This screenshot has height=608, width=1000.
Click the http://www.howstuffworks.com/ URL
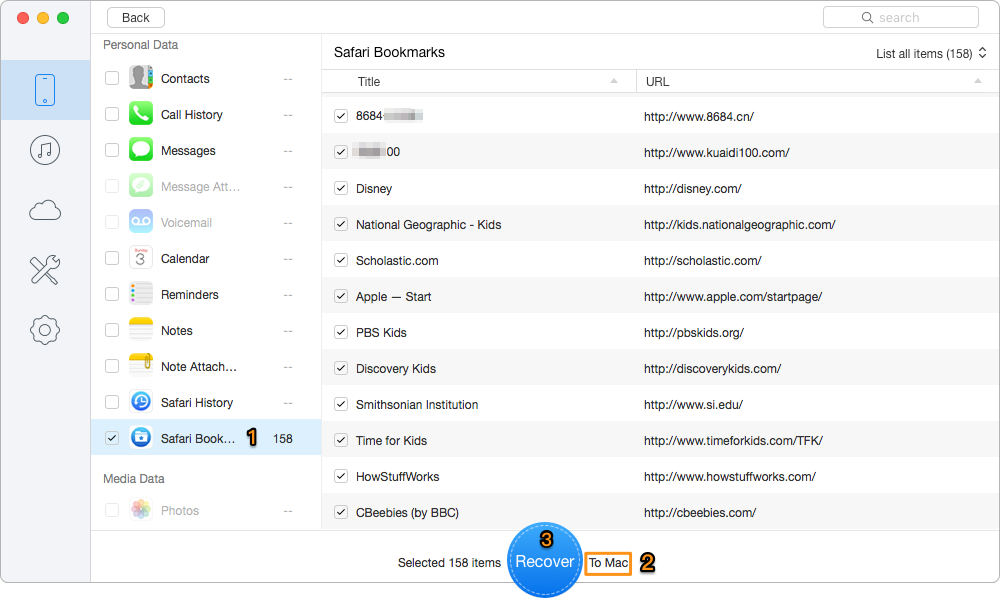[730, 477]
